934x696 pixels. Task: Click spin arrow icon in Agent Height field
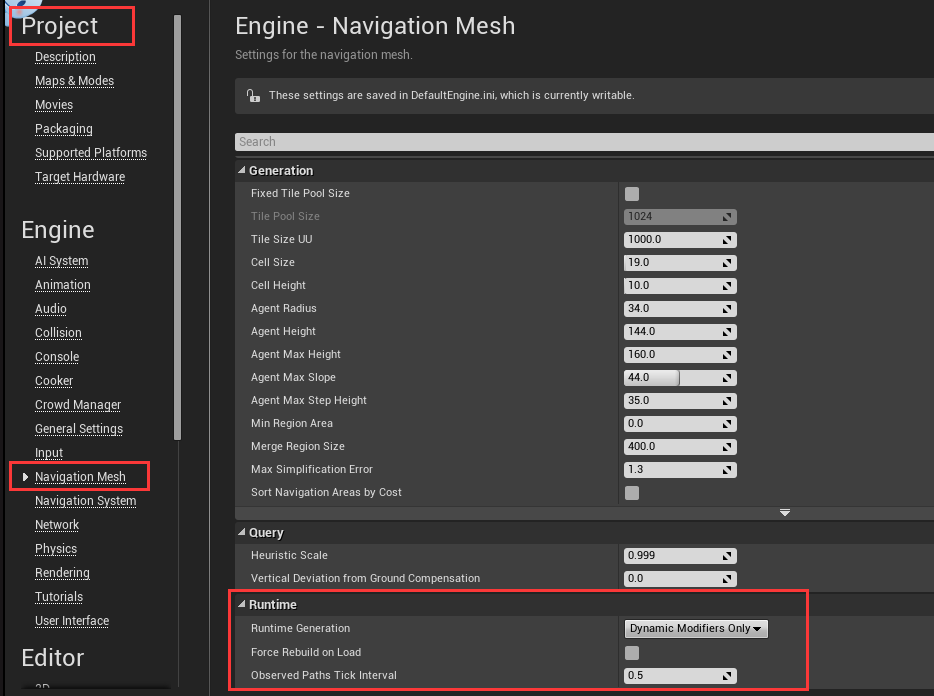pos(727,332)
